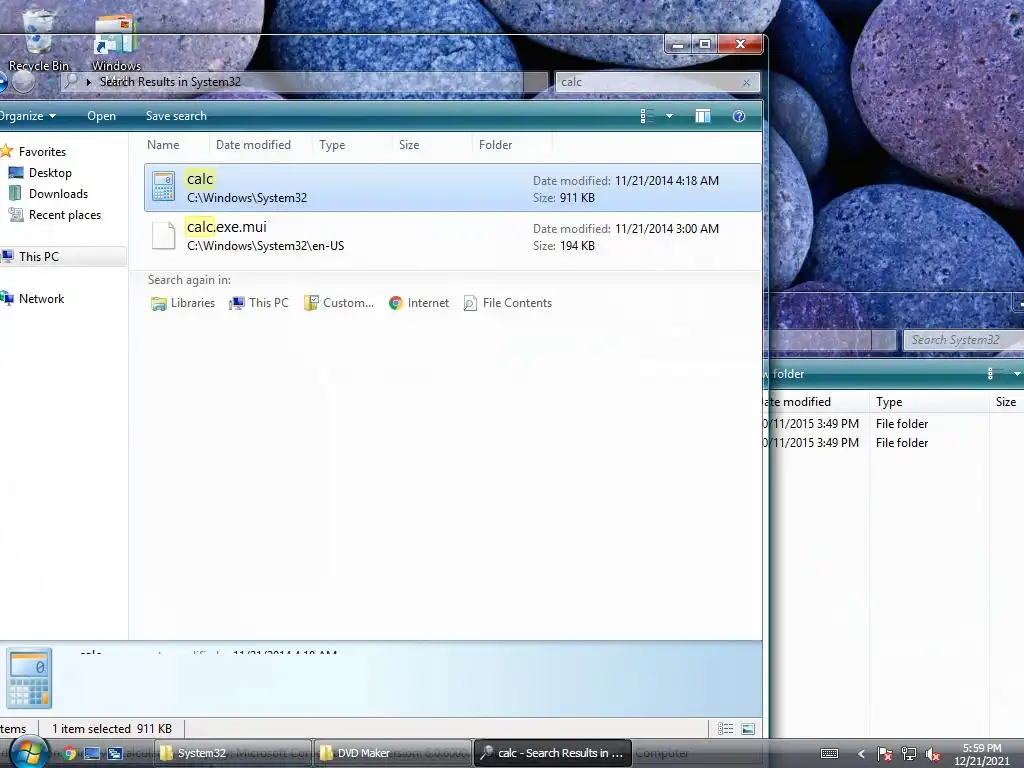Click the 11/21/2014 4:18 AM date text

point(667,180)
